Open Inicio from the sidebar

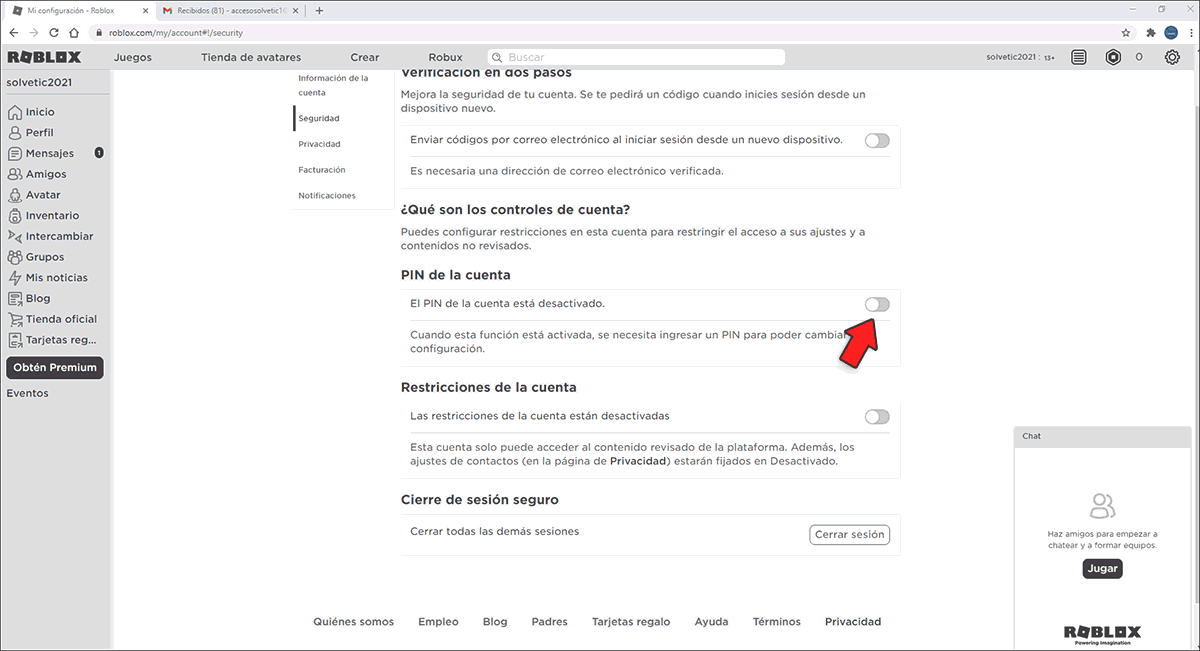[x=31, y=112]
